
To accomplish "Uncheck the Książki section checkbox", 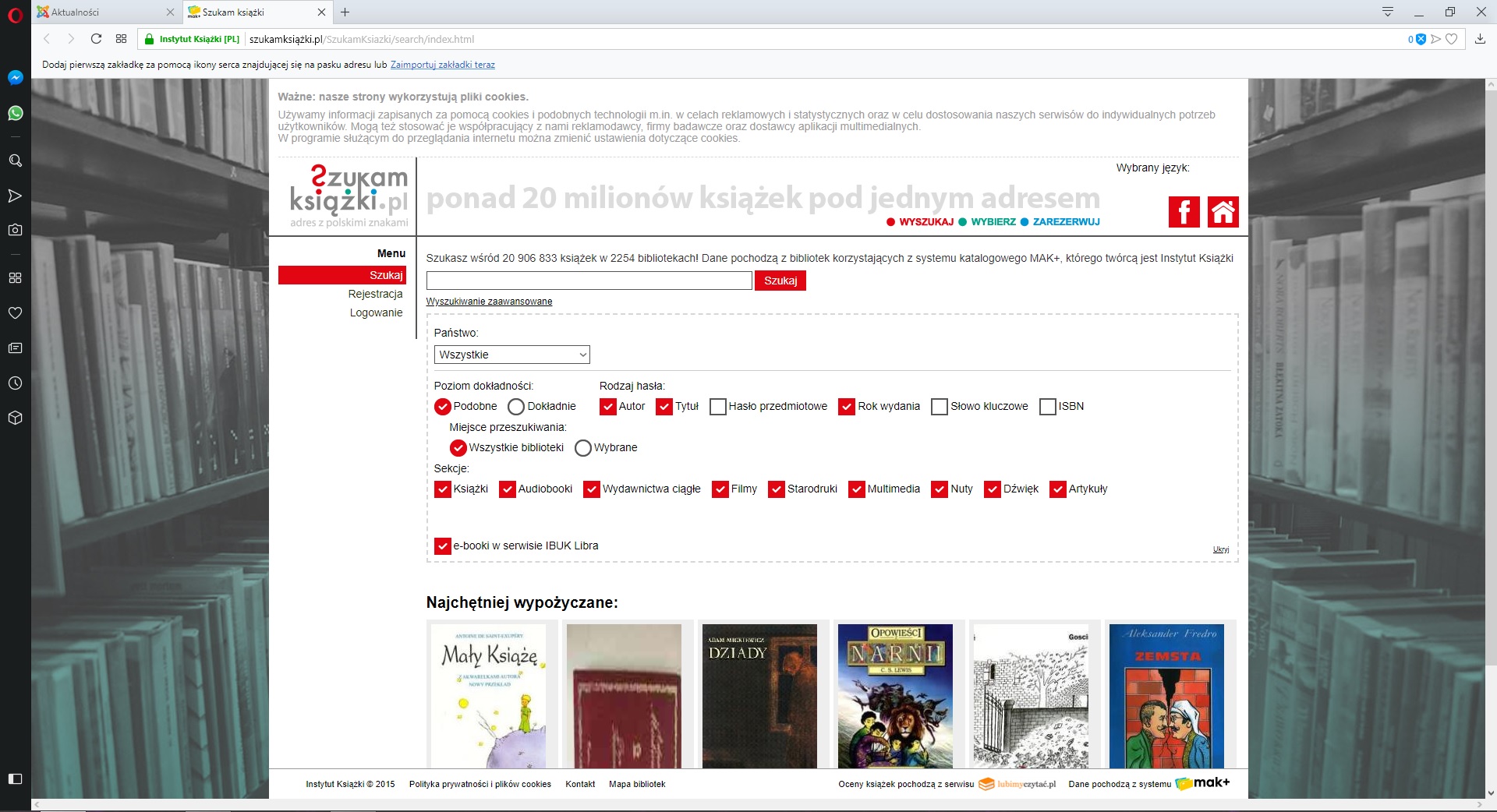I will coord(443,489).
